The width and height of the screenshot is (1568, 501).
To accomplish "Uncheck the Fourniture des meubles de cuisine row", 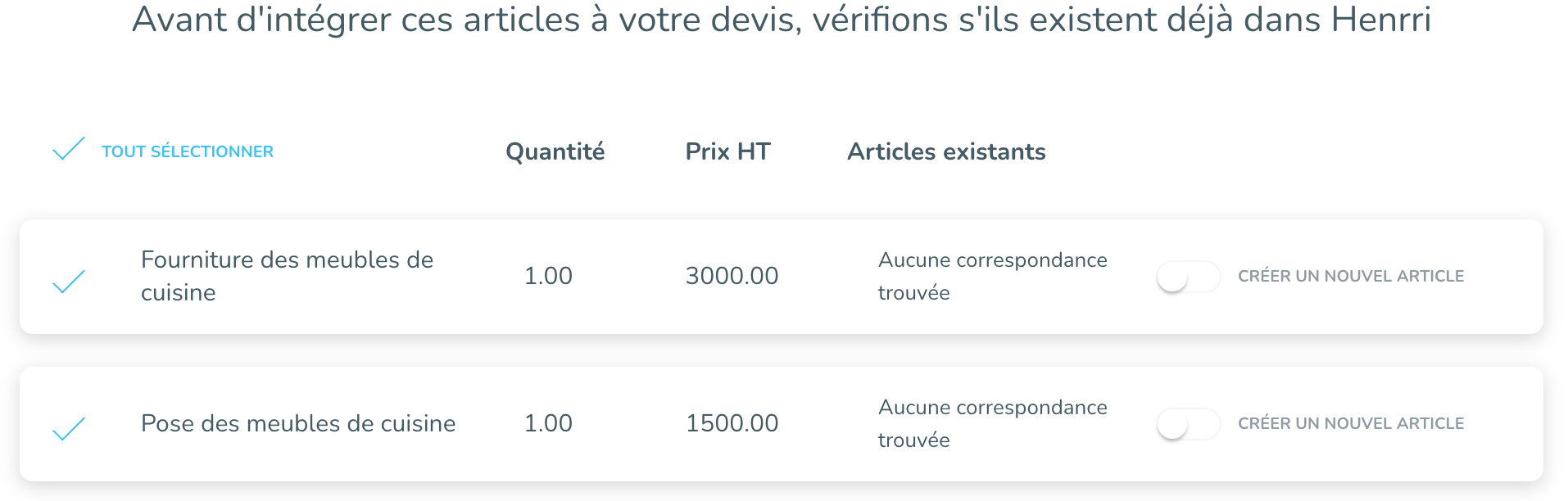I will tap(69, 282).
